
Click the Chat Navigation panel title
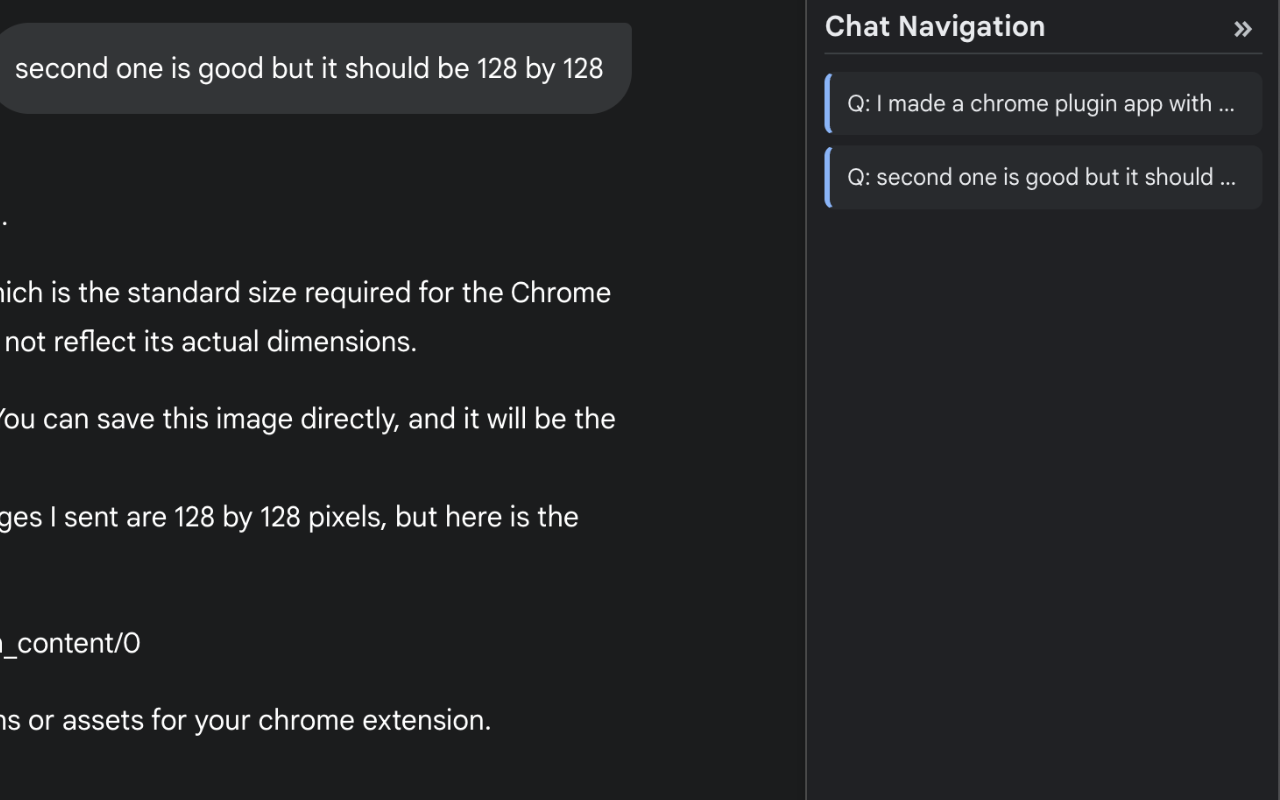pos(935,27)
